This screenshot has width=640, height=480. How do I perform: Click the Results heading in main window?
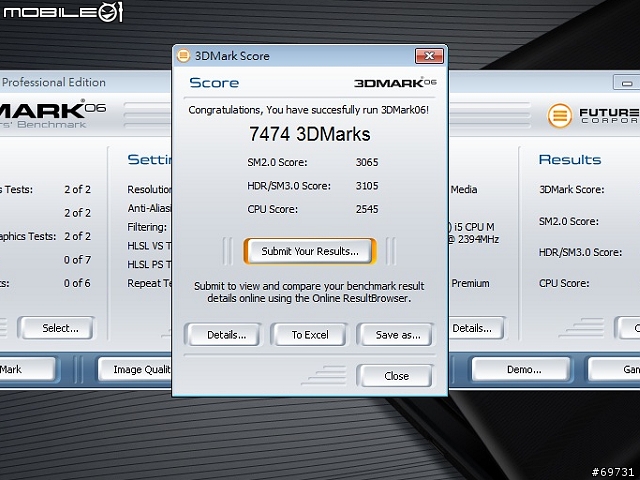click(x=570, y=159)
